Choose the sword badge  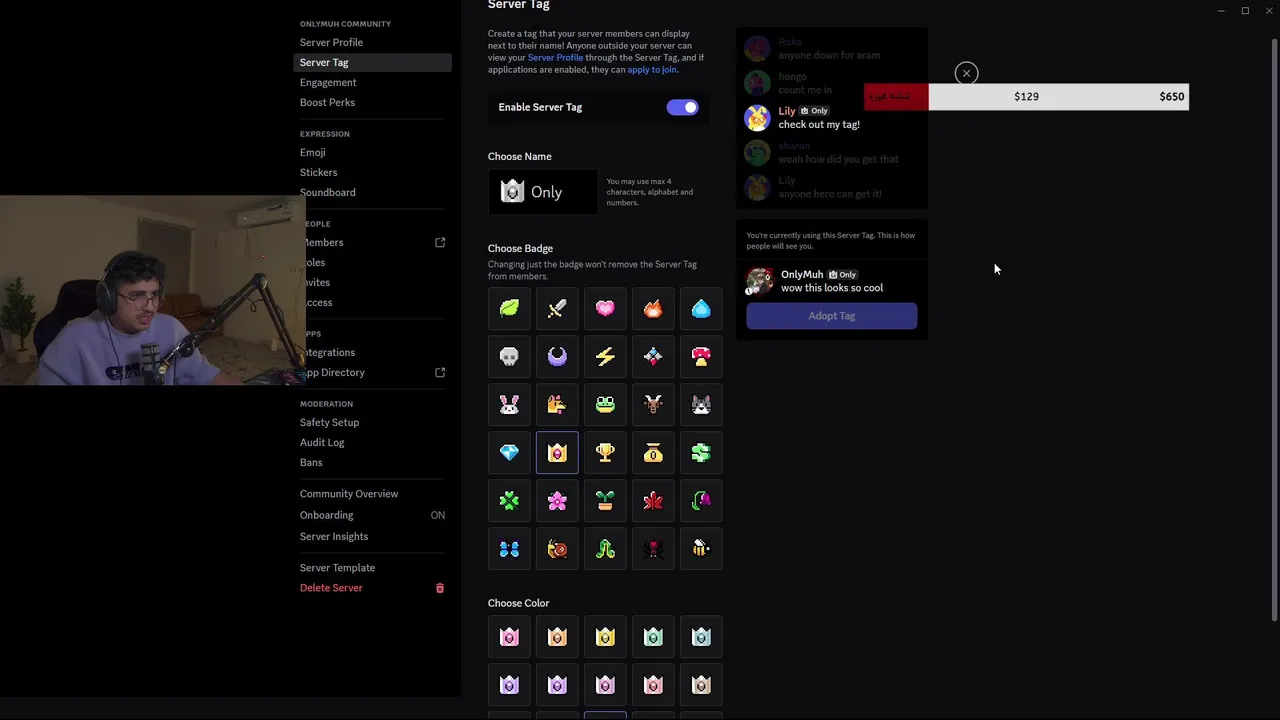point(557,308)
